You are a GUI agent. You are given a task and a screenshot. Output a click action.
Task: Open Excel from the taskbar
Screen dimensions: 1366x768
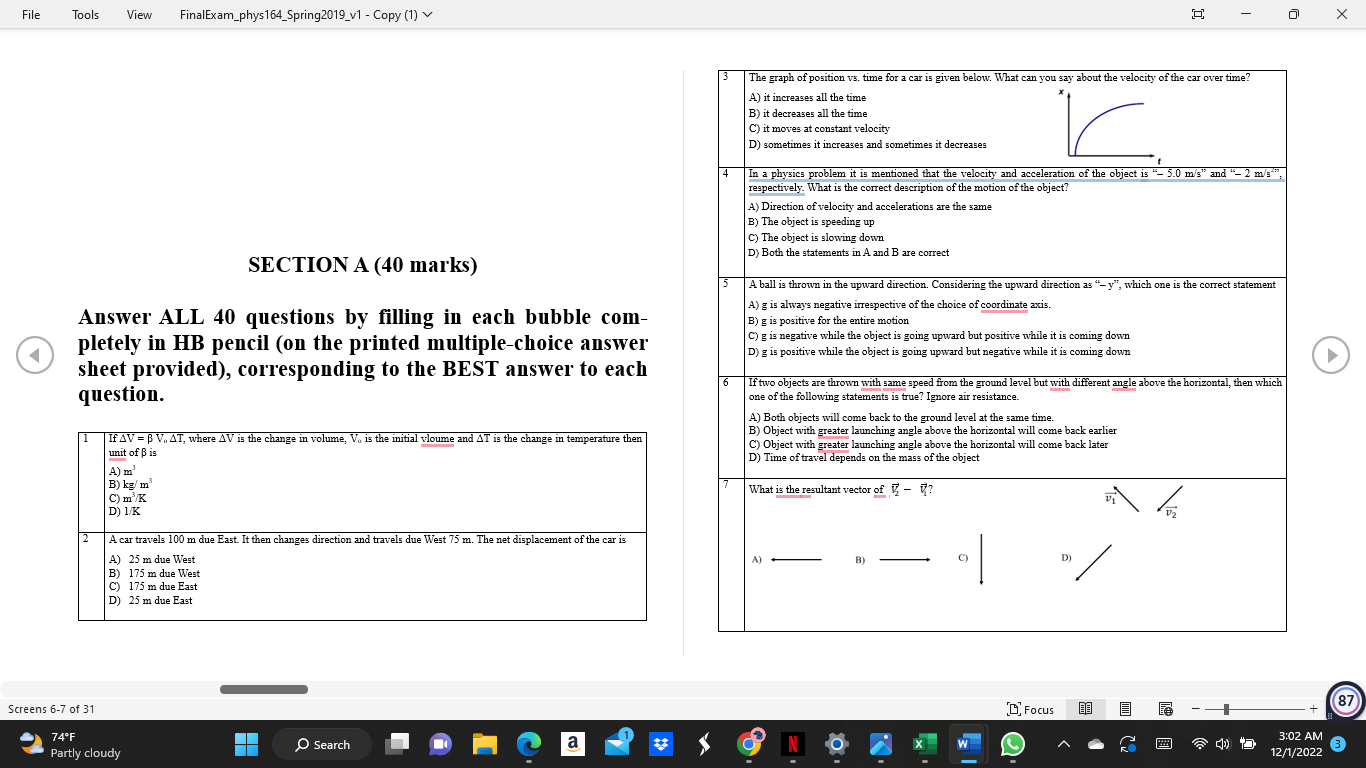925,744
